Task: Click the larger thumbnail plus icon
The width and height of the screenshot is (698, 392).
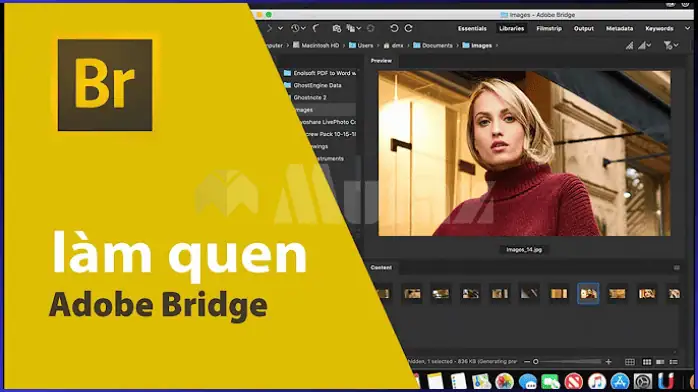Action: (609, 362)
